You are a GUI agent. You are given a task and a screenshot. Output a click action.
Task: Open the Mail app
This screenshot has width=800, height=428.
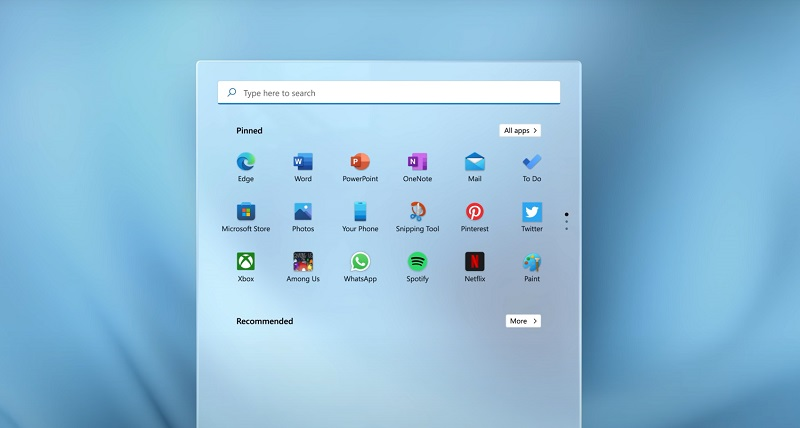pyautogui.click(x=474, y=167)
